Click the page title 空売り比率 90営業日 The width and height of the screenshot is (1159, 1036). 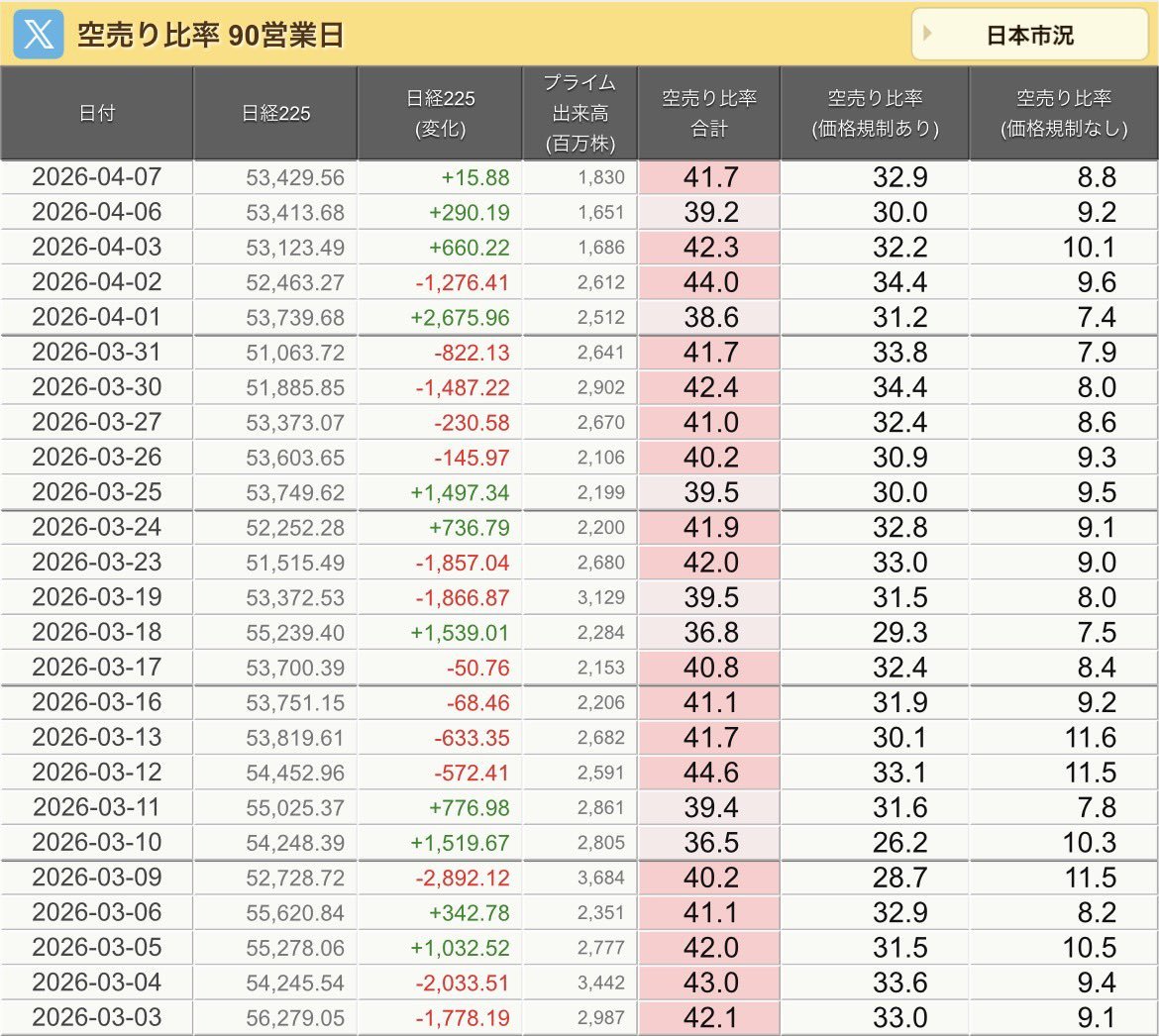pos(211,35)
